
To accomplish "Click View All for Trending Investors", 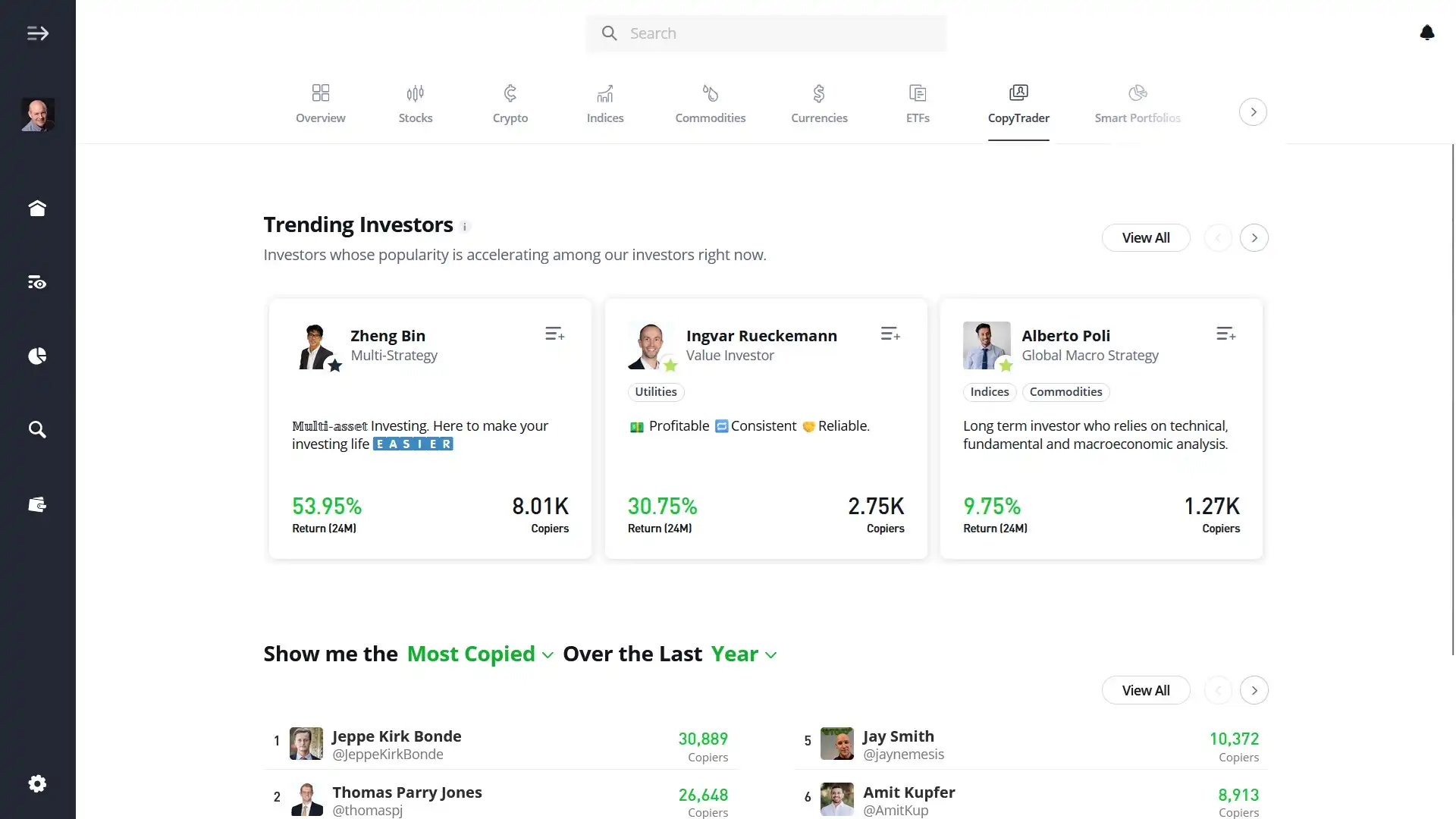I will tap(1146, 238).
